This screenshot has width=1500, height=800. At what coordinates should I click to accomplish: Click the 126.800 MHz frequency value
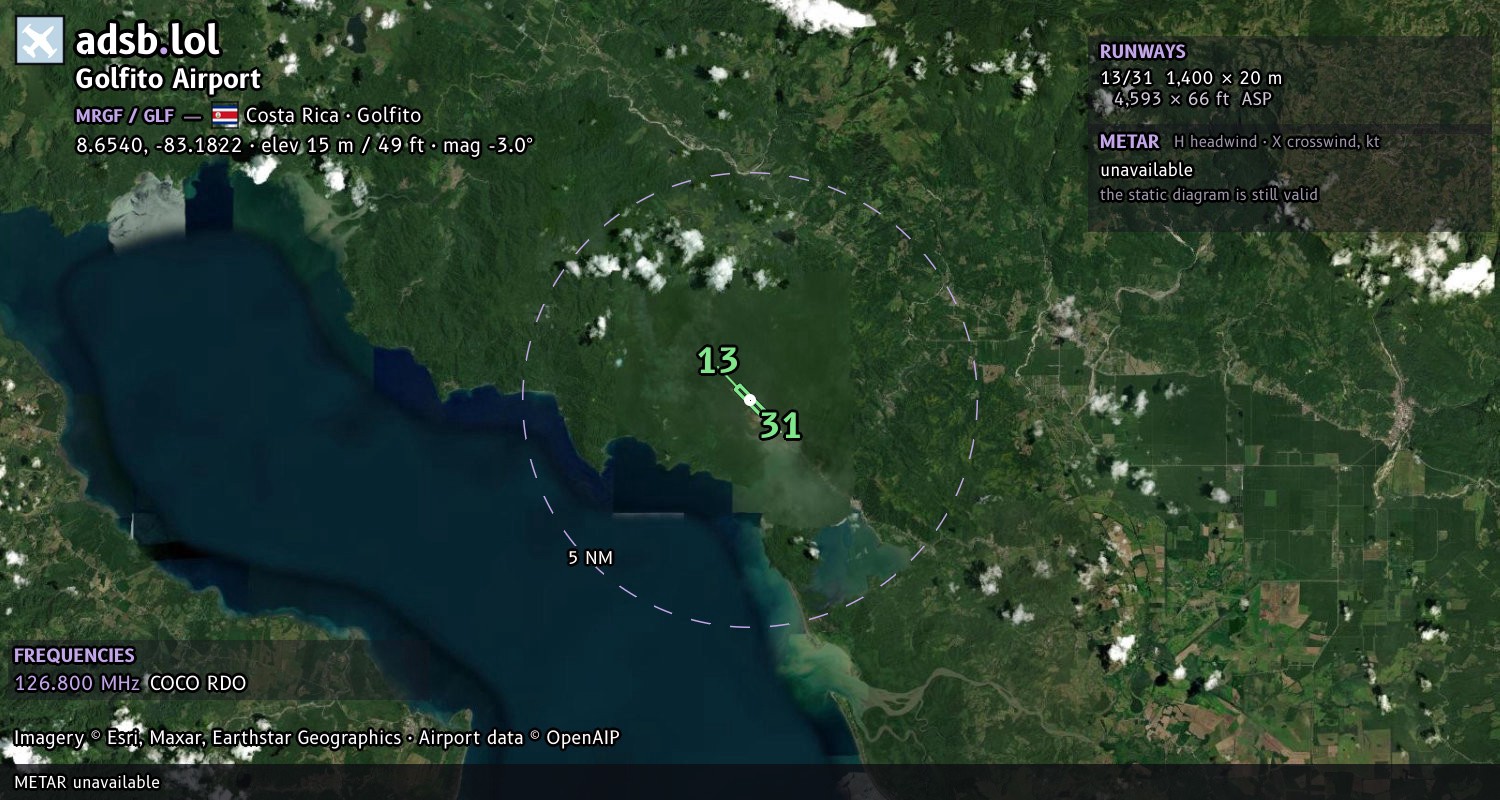77,684
